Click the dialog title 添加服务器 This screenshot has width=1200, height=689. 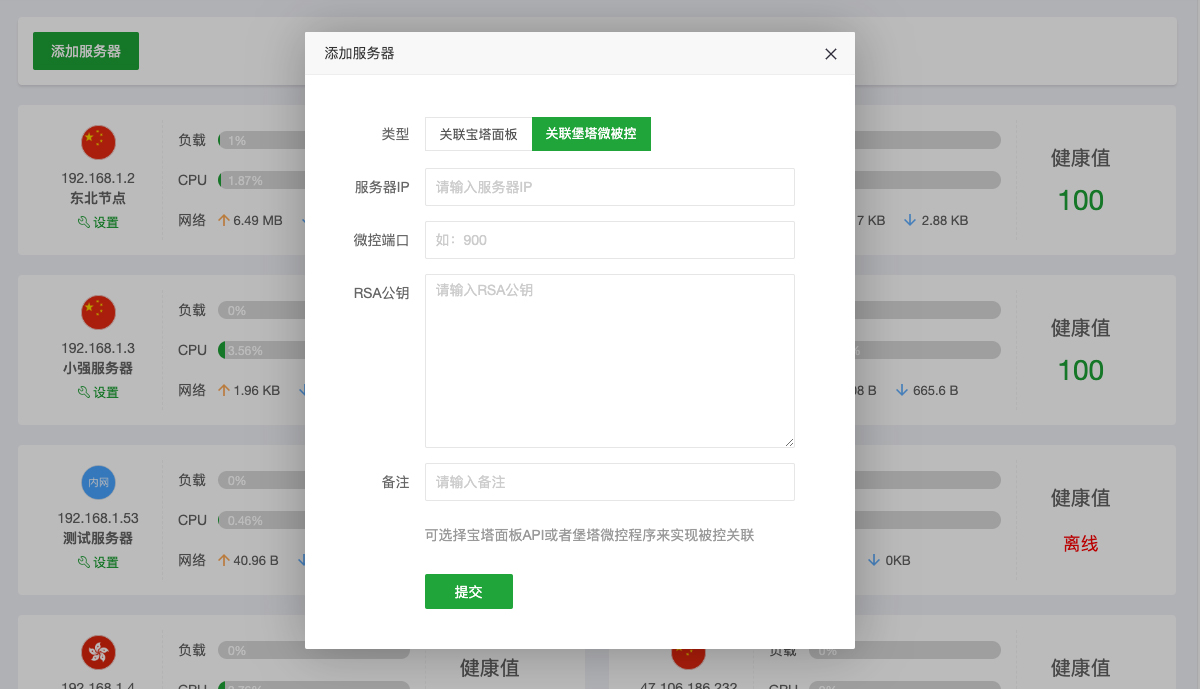coord(359,53)
